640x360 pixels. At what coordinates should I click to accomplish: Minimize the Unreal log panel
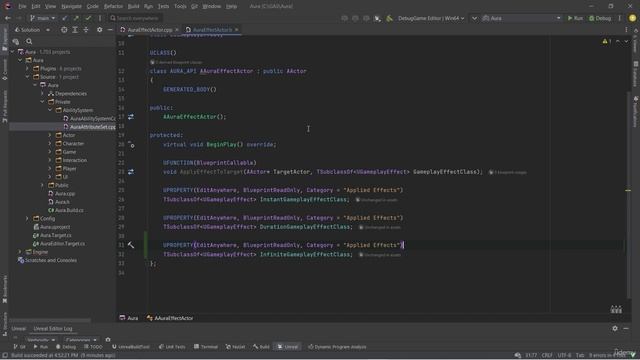(x=626, y=328)
